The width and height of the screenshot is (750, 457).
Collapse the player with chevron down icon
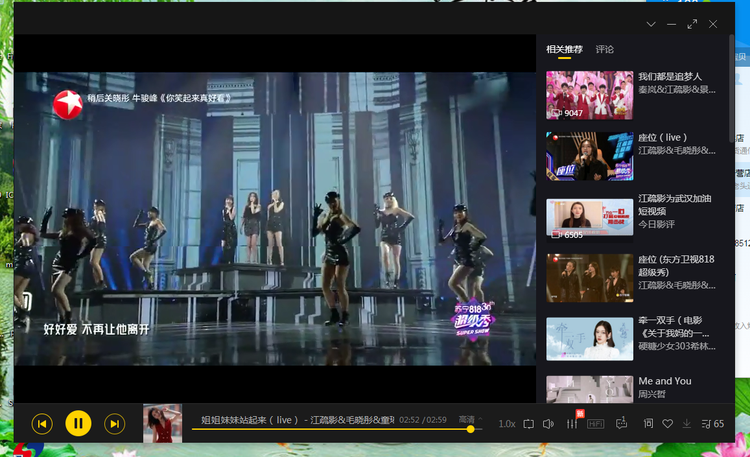[x=651, y=24]
